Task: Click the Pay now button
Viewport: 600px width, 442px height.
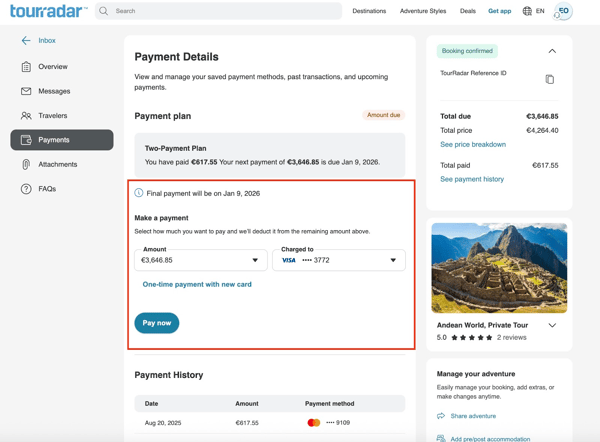Action: pyautogui.click(x=157, y=323)
